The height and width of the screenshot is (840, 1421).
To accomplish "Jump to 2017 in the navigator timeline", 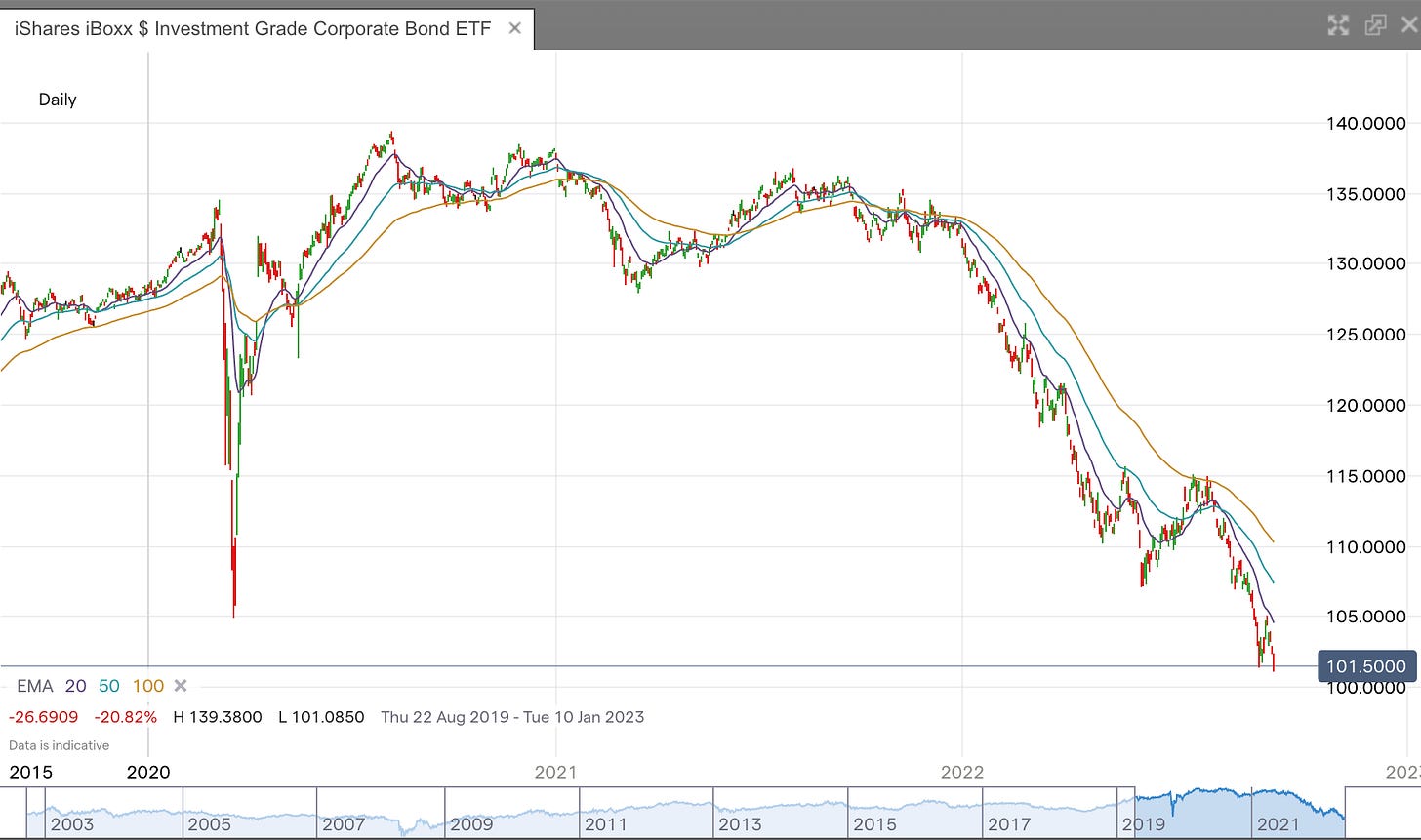I will click(x=1009, y=824).
